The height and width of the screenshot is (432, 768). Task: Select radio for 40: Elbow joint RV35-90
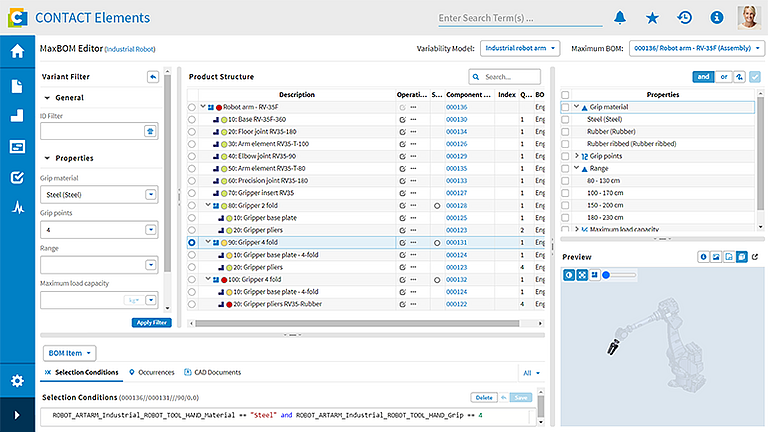tap(192, 156)
